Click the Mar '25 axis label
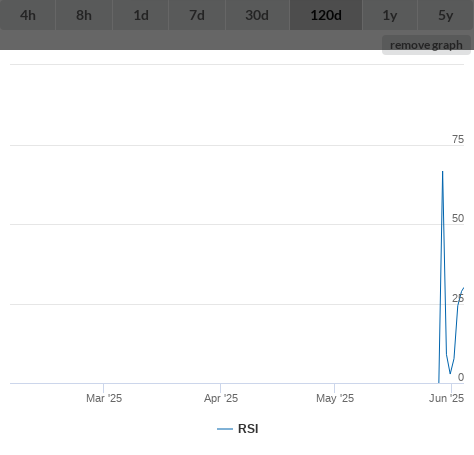Screen dimensions: 474x455 coord(104,398)
